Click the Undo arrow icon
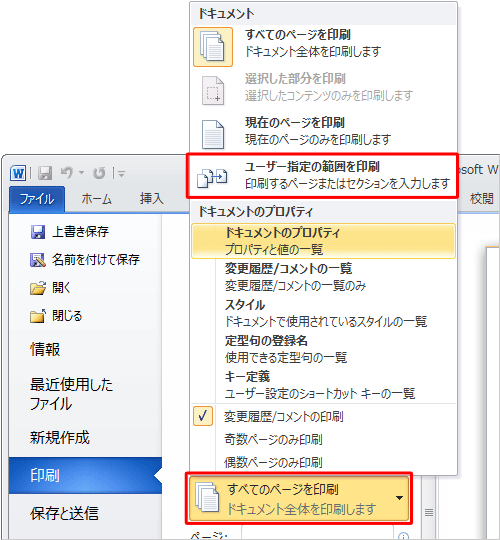The image size is (500, 540). click(x=67, y=172)
